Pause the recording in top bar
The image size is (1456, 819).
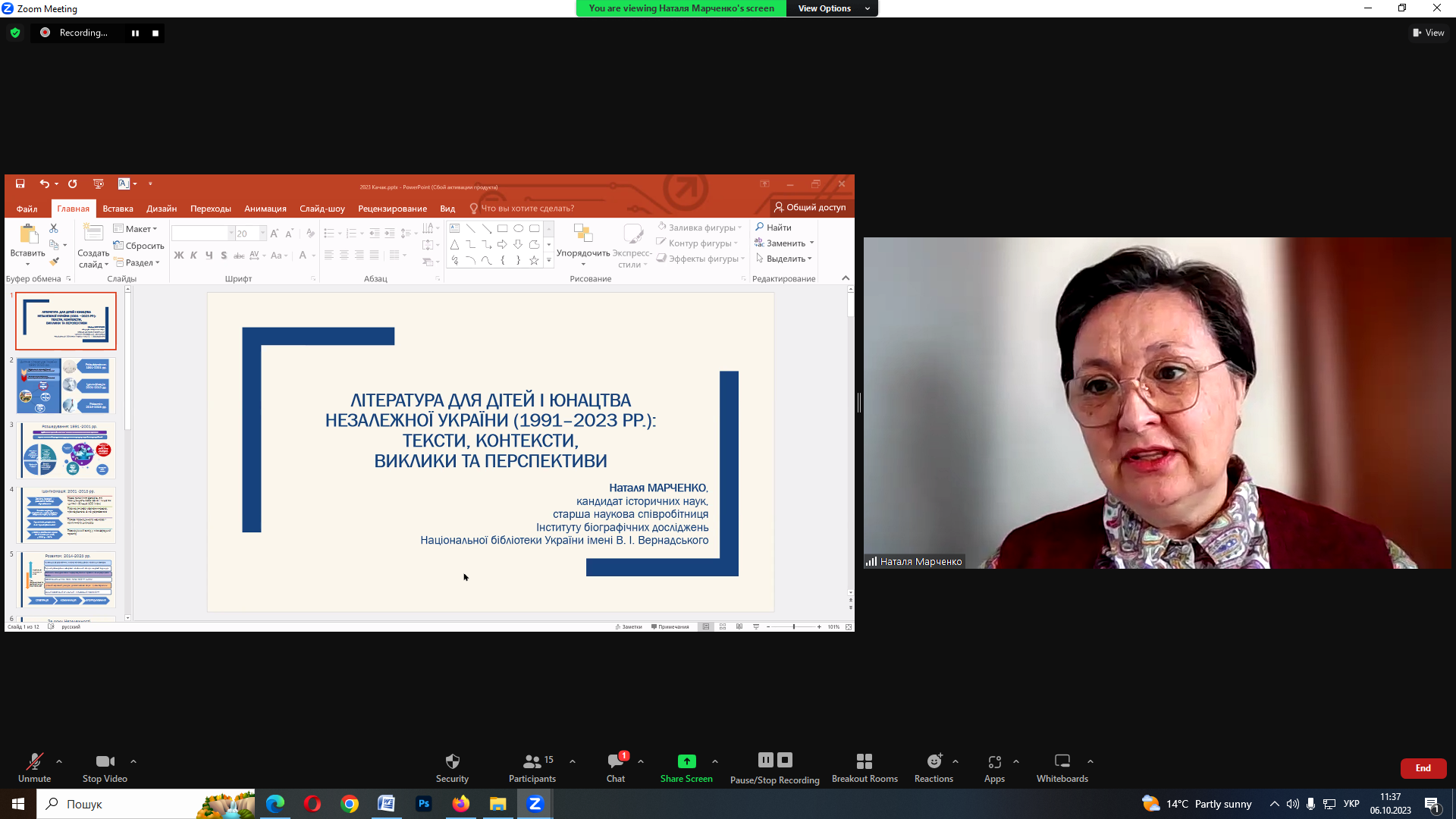tap(135, 33)
